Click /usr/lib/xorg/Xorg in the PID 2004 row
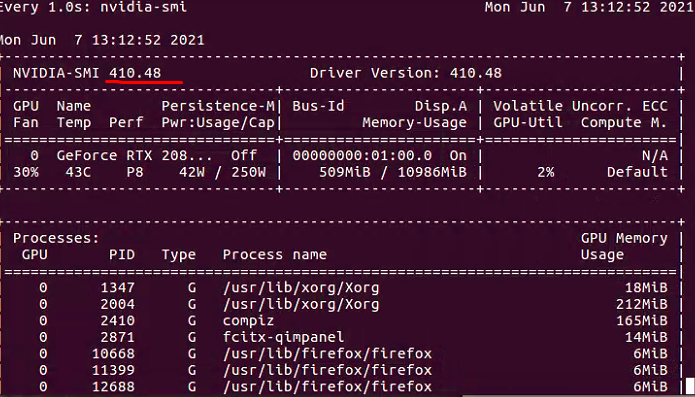The height and width of the screenshot is (397, 695). pyautogui.click(x=301, y=305)
